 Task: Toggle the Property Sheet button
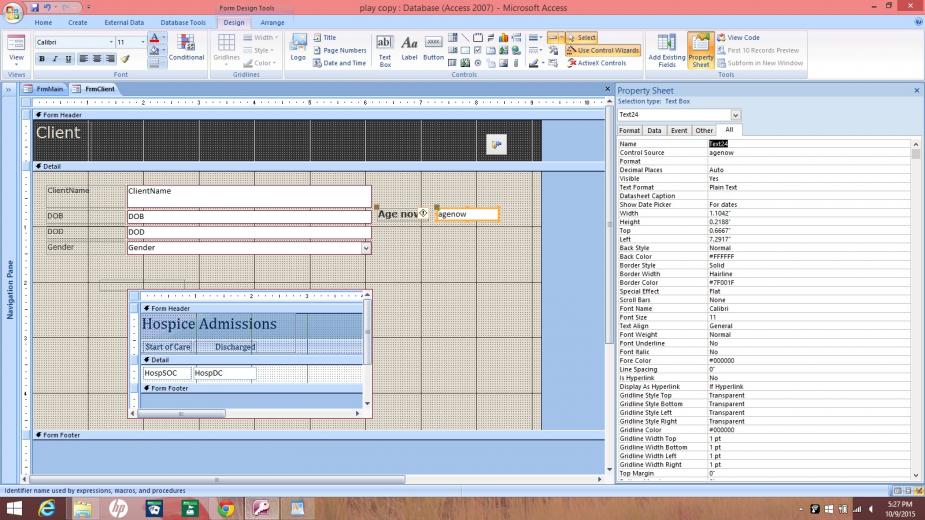699,48
